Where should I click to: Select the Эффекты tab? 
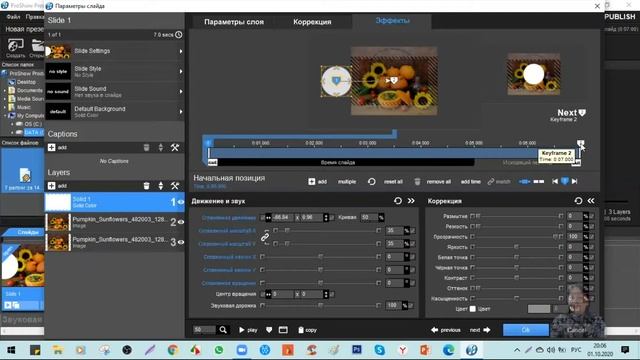pyautogui.click(x=392, y=20)
